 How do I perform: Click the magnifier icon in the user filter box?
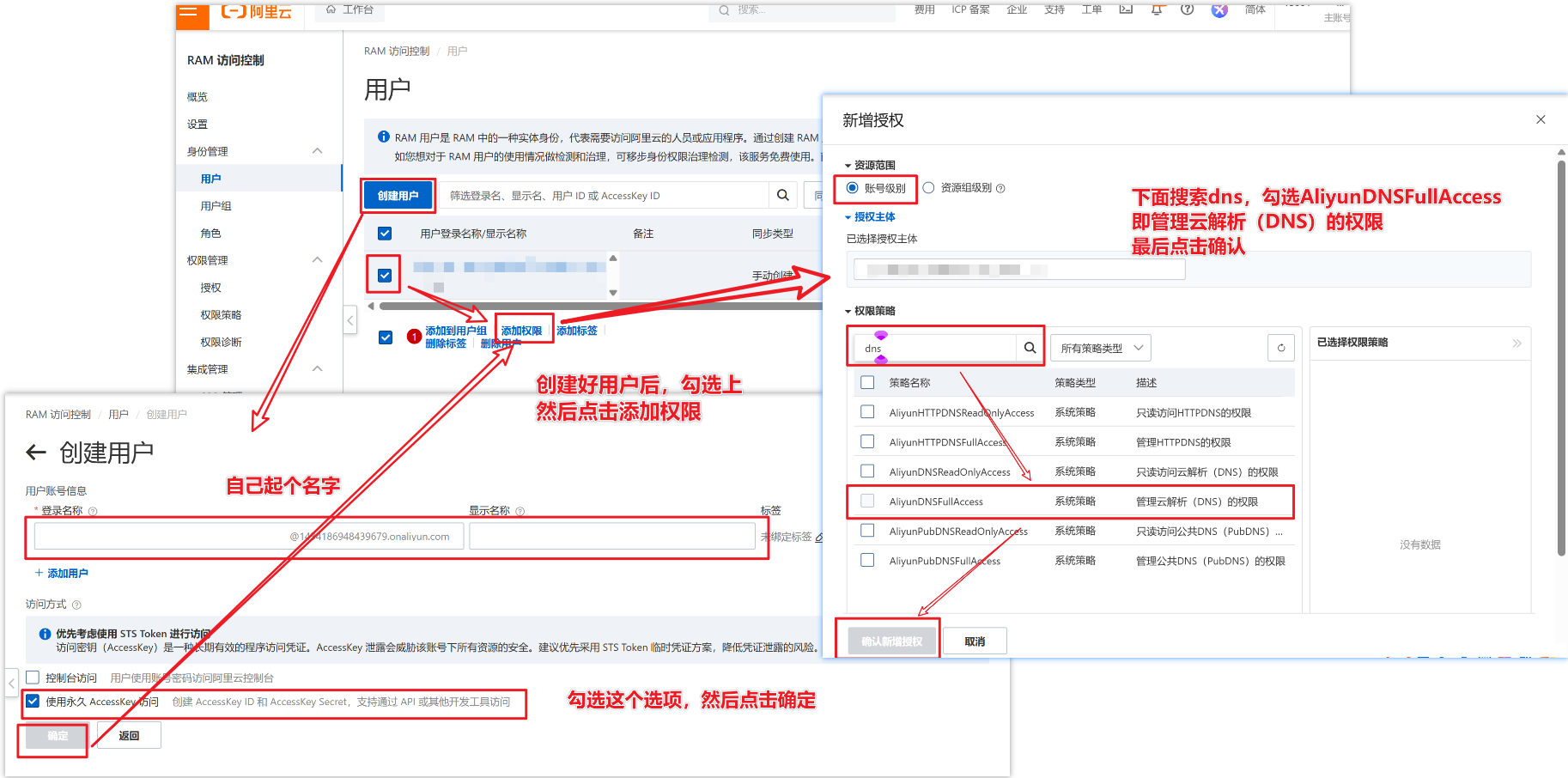(783, 195)
